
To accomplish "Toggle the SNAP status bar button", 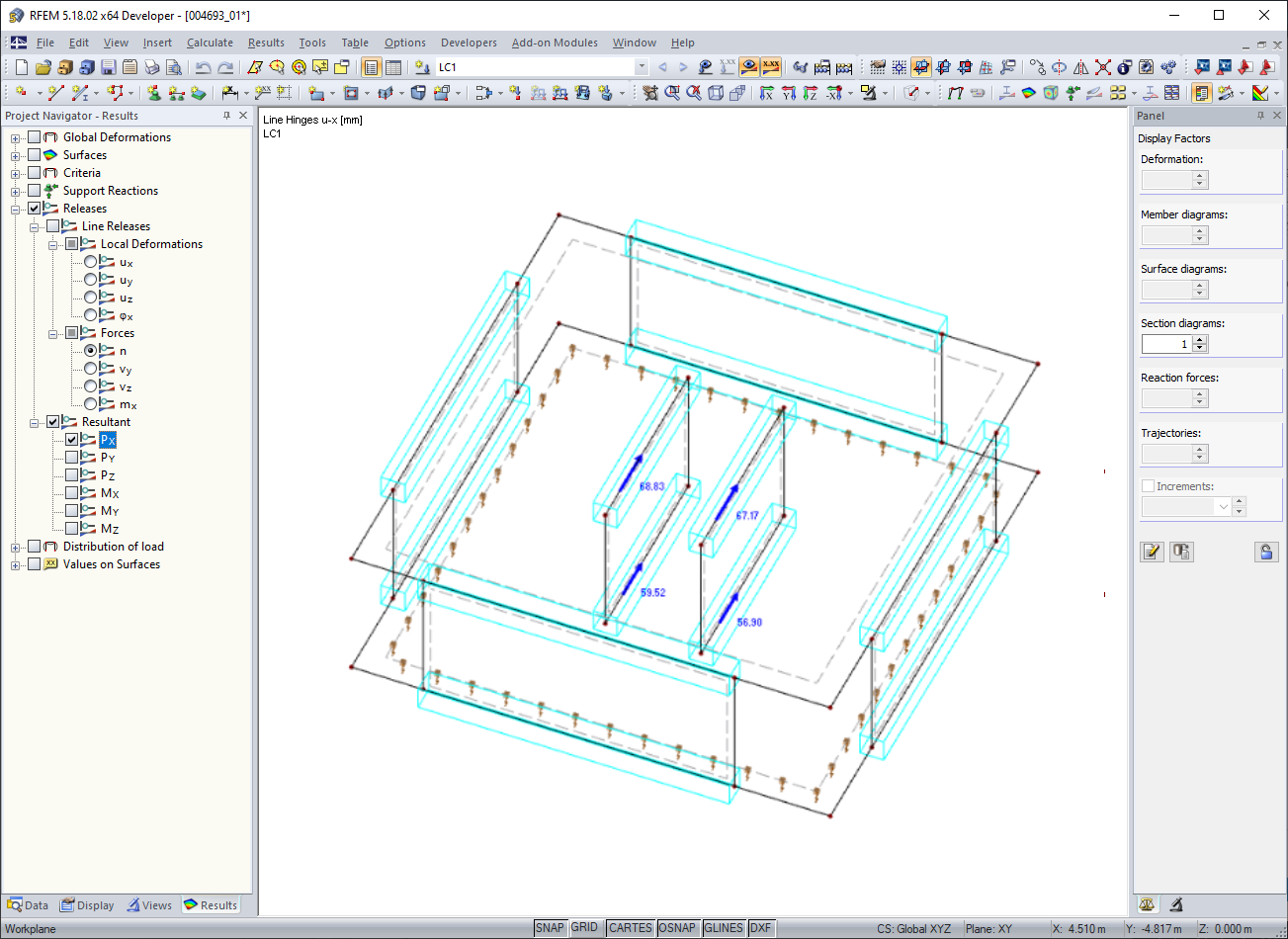I will (550, 928).
